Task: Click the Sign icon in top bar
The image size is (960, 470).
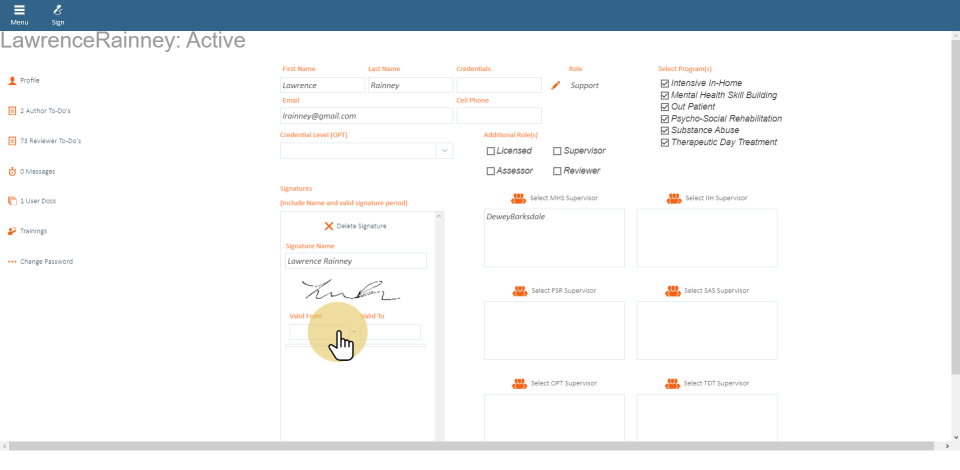Action: 58,10
